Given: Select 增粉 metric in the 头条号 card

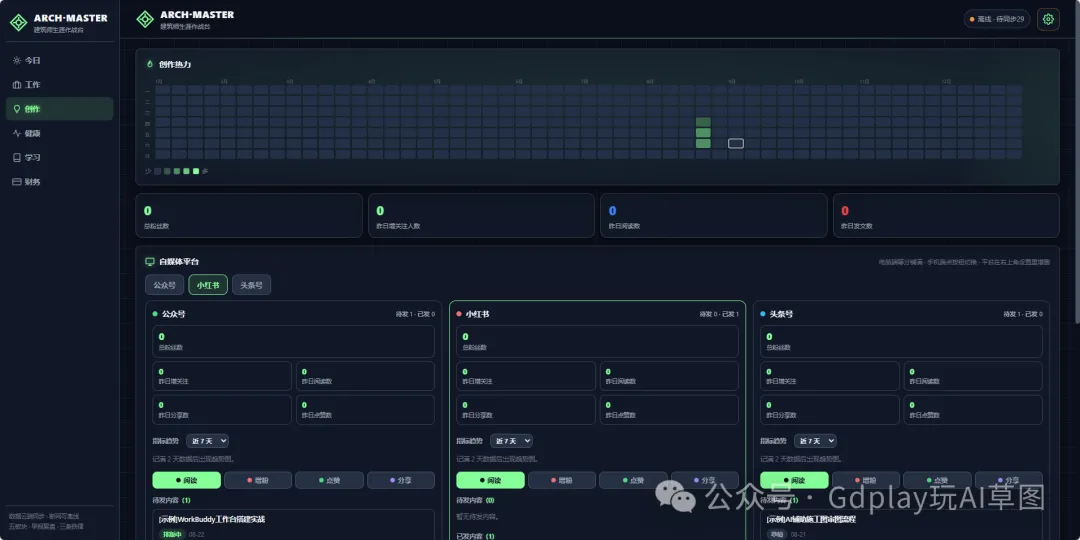Looking at the screenshot, I should 866,480.
